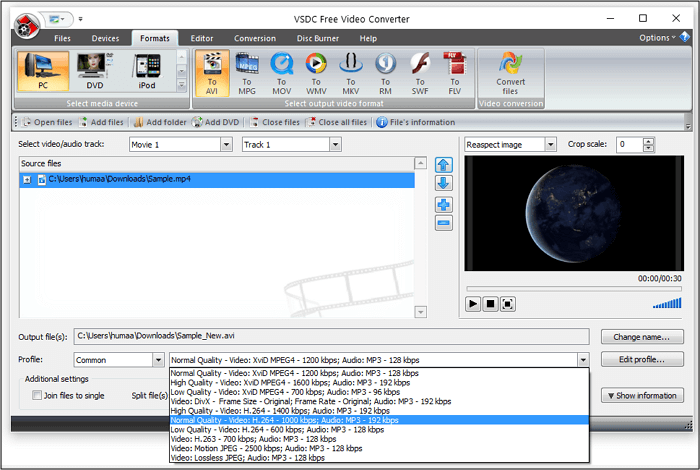700x470 pixels.
Task: Enable Join files to single checkbox
Action: pyautogui.click(x=37, y=396)
